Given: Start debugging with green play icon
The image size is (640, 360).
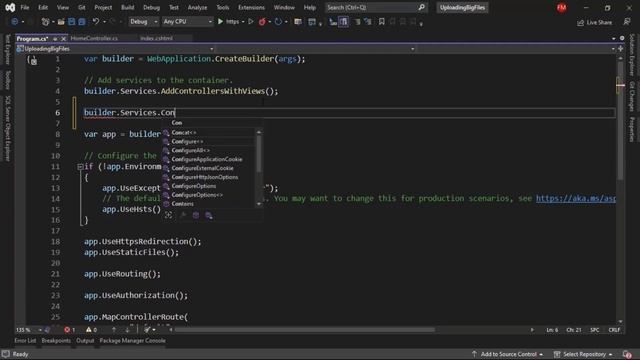Looking at the screenshot, I should coord(220,22).
